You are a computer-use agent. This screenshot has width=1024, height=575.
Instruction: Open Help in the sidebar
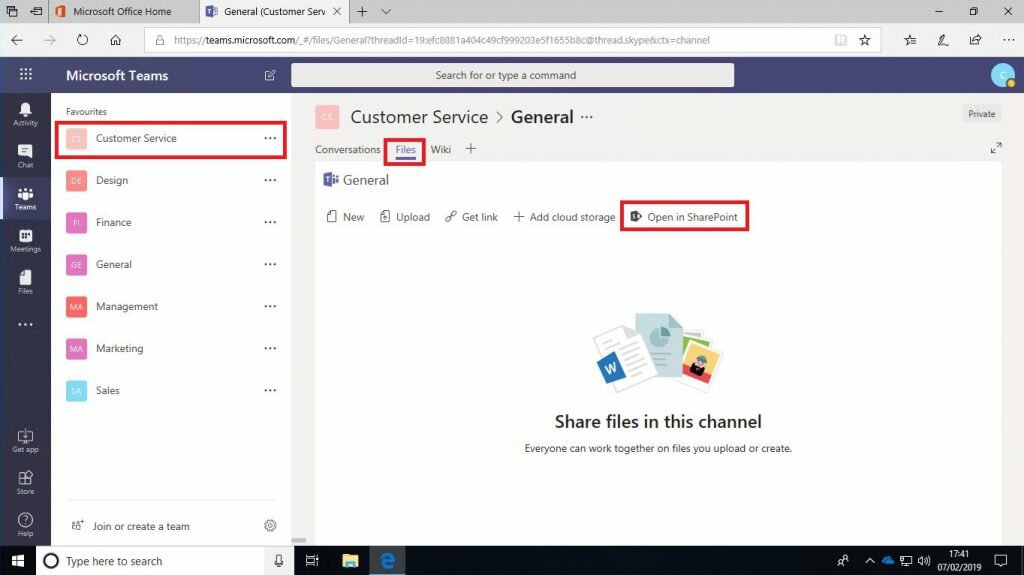point(25,525)
